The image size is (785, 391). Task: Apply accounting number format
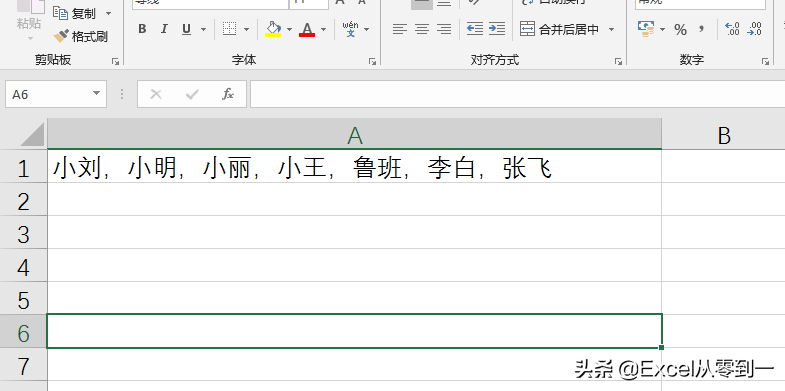(x=646, y=29)
